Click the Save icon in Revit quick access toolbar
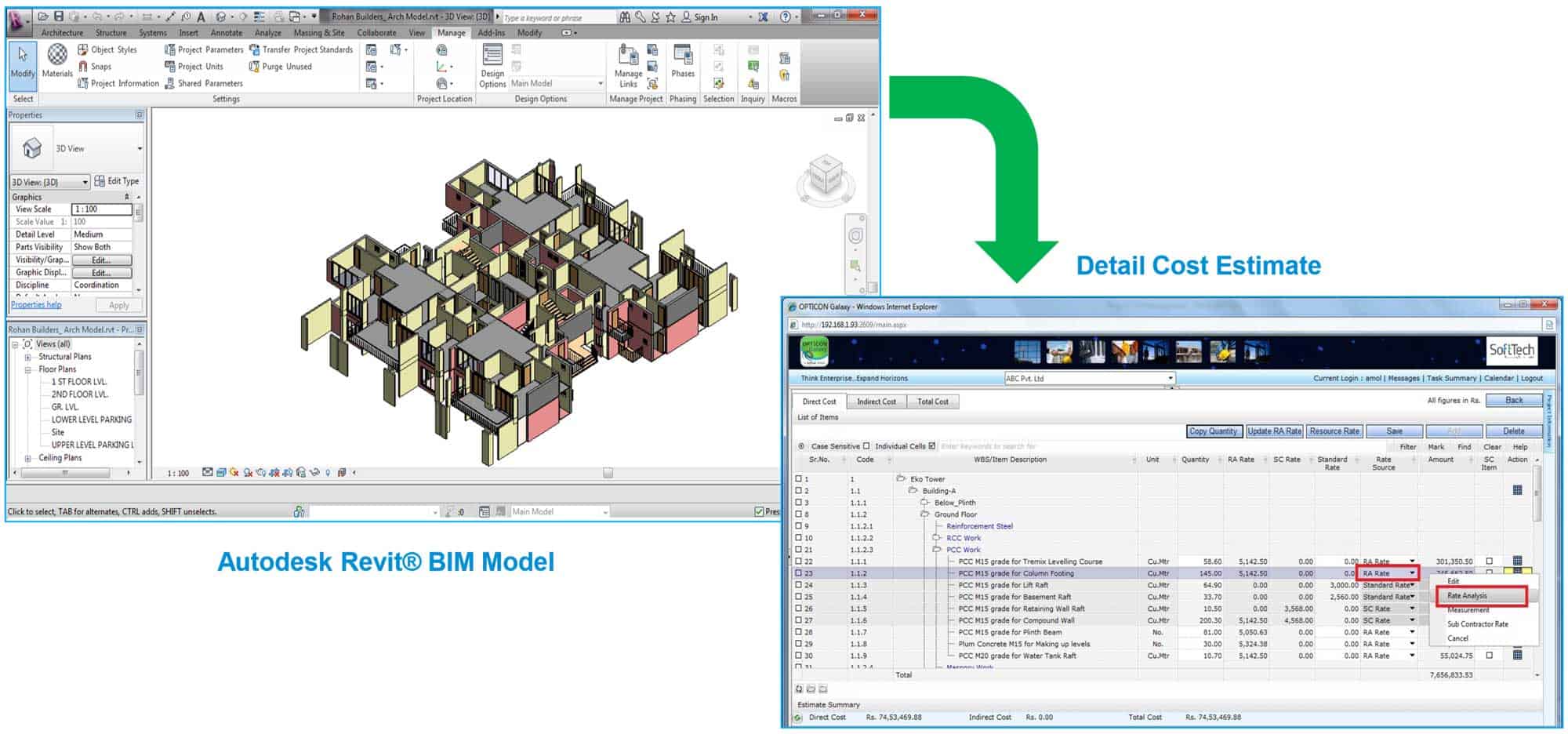 [59, 16]
